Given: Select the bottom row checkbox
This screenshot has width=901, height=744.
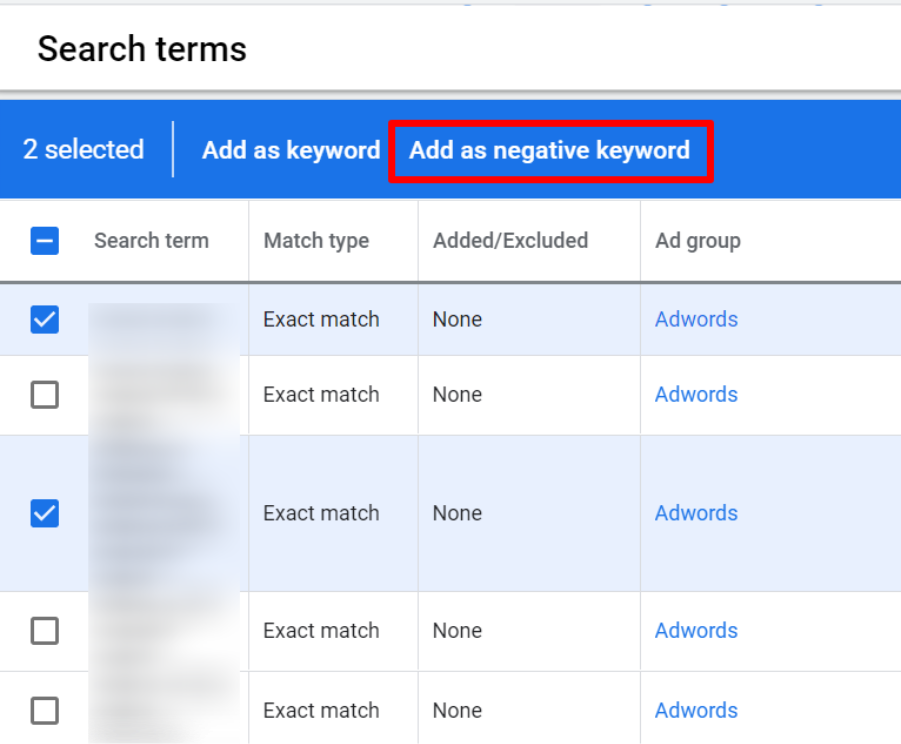Looking at the screenshot, I should click(43, 710).
